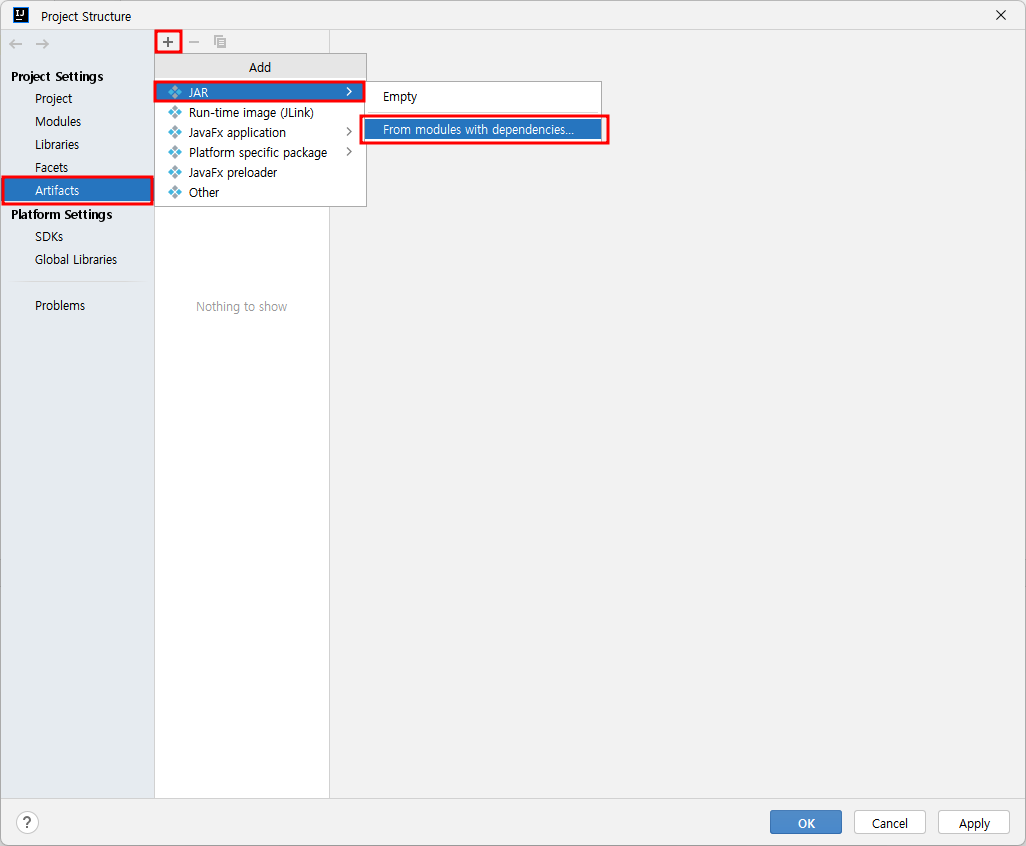This screenshot has width=1026, height=846.
Task: Select Artifacts in sidebar
Action: click(77, 190)
